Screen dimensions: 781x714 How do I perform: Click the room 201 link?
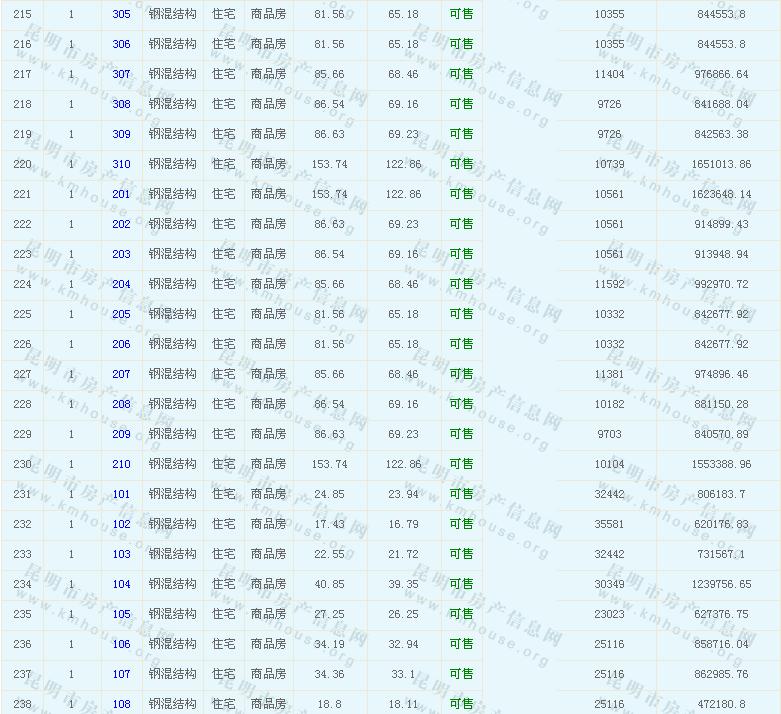coord(121,194)
